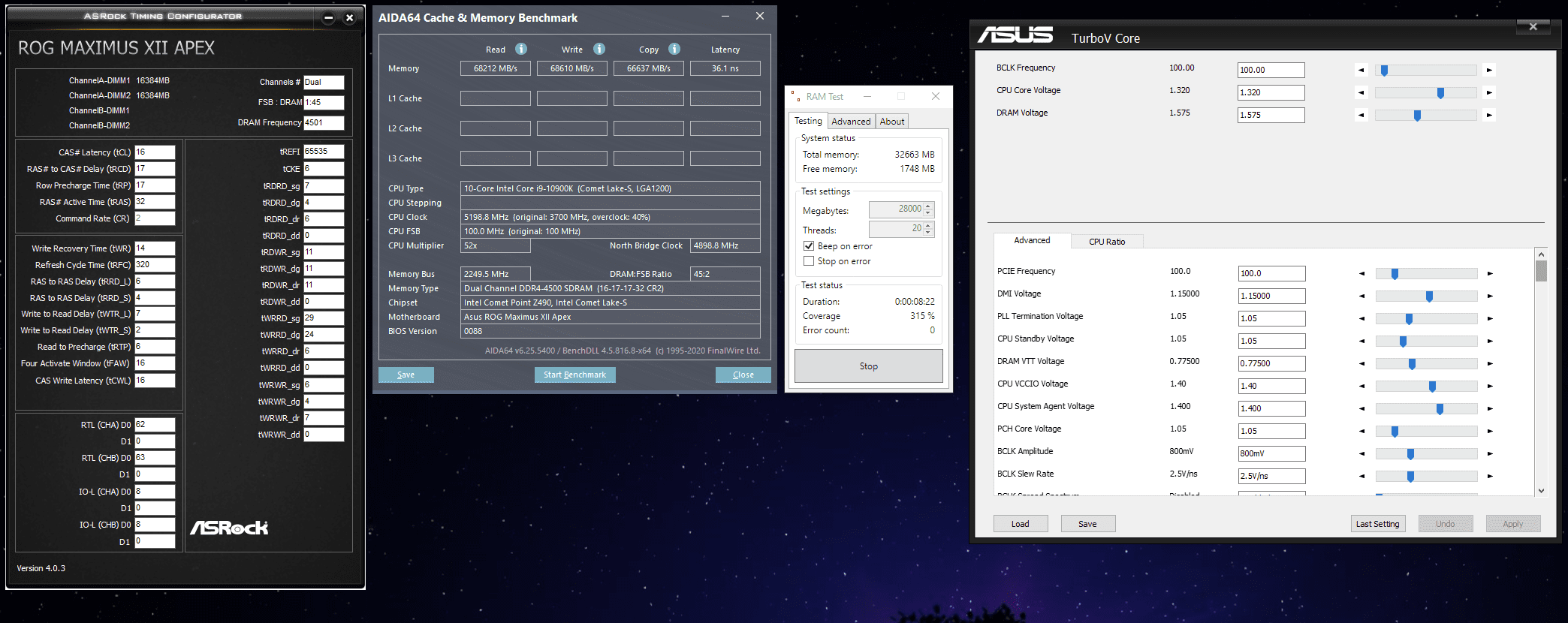Click the Memory Latency result 36.1 ns
This screenshot has width=1568, height=623.
pyautogui.click(x=725, y=68)
